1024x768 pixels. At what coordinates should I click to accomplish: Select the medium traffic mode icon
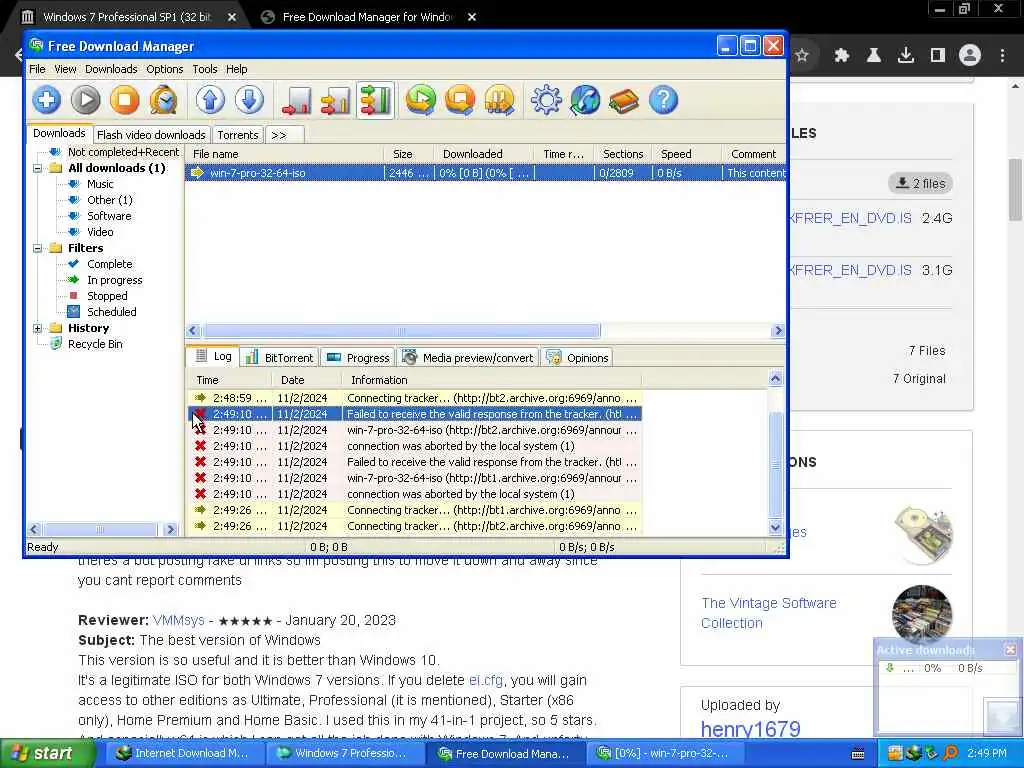click(335, 101)
